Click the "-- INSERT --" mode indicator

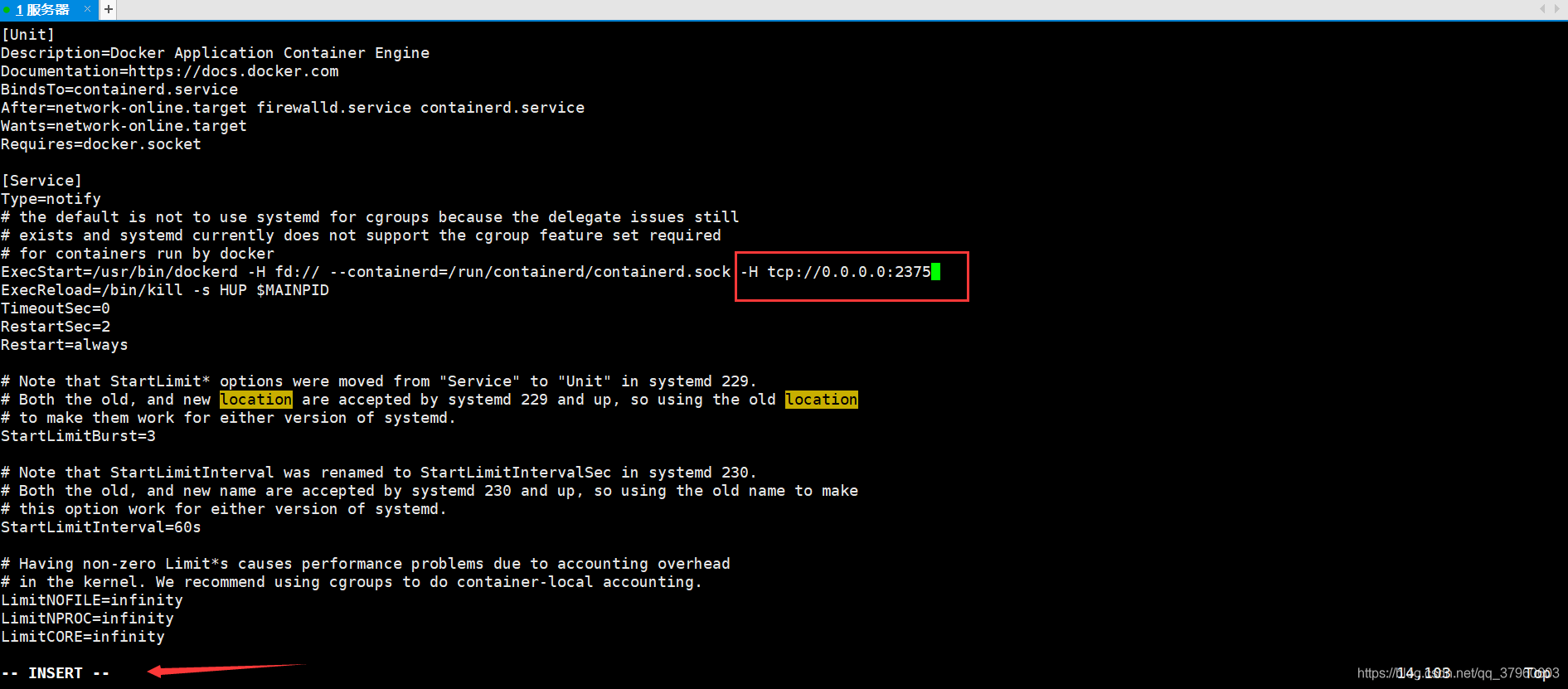point(56,673)
